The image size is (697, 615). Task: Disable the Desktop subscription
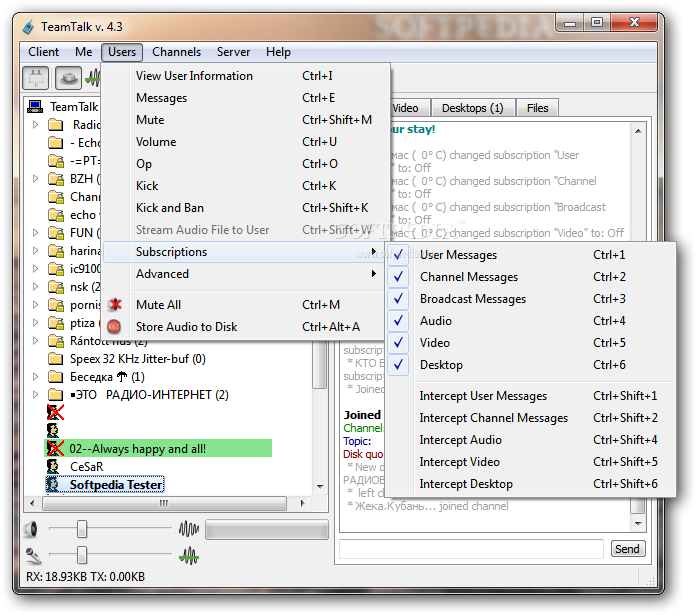[399, 365]
